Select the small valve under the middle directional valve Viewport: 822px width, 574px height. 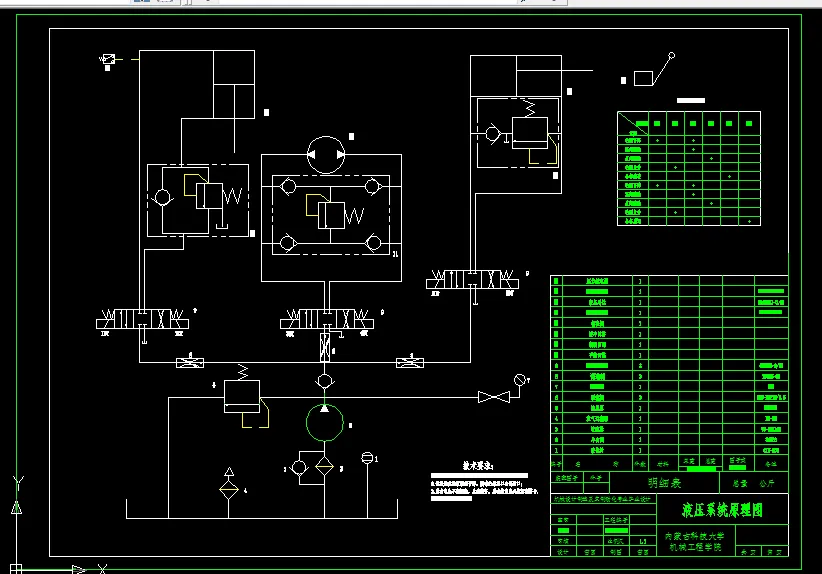(325, 347)
